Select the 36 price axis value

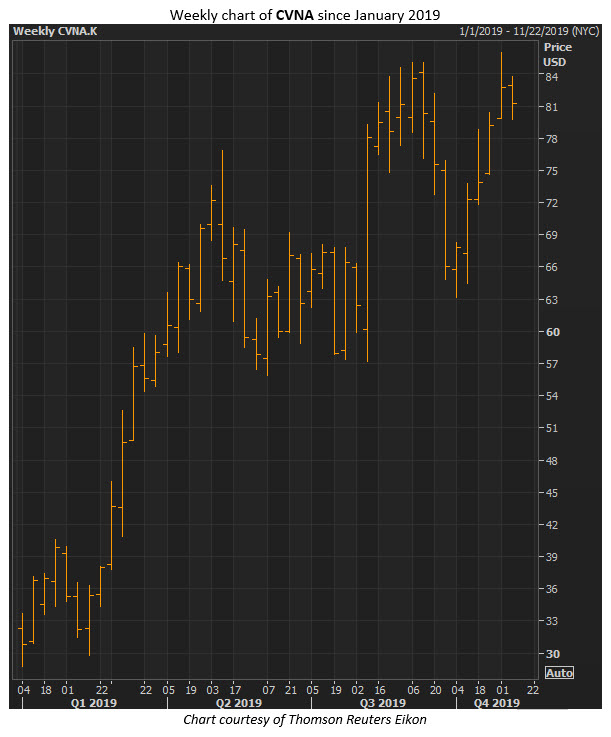point(551,589)
